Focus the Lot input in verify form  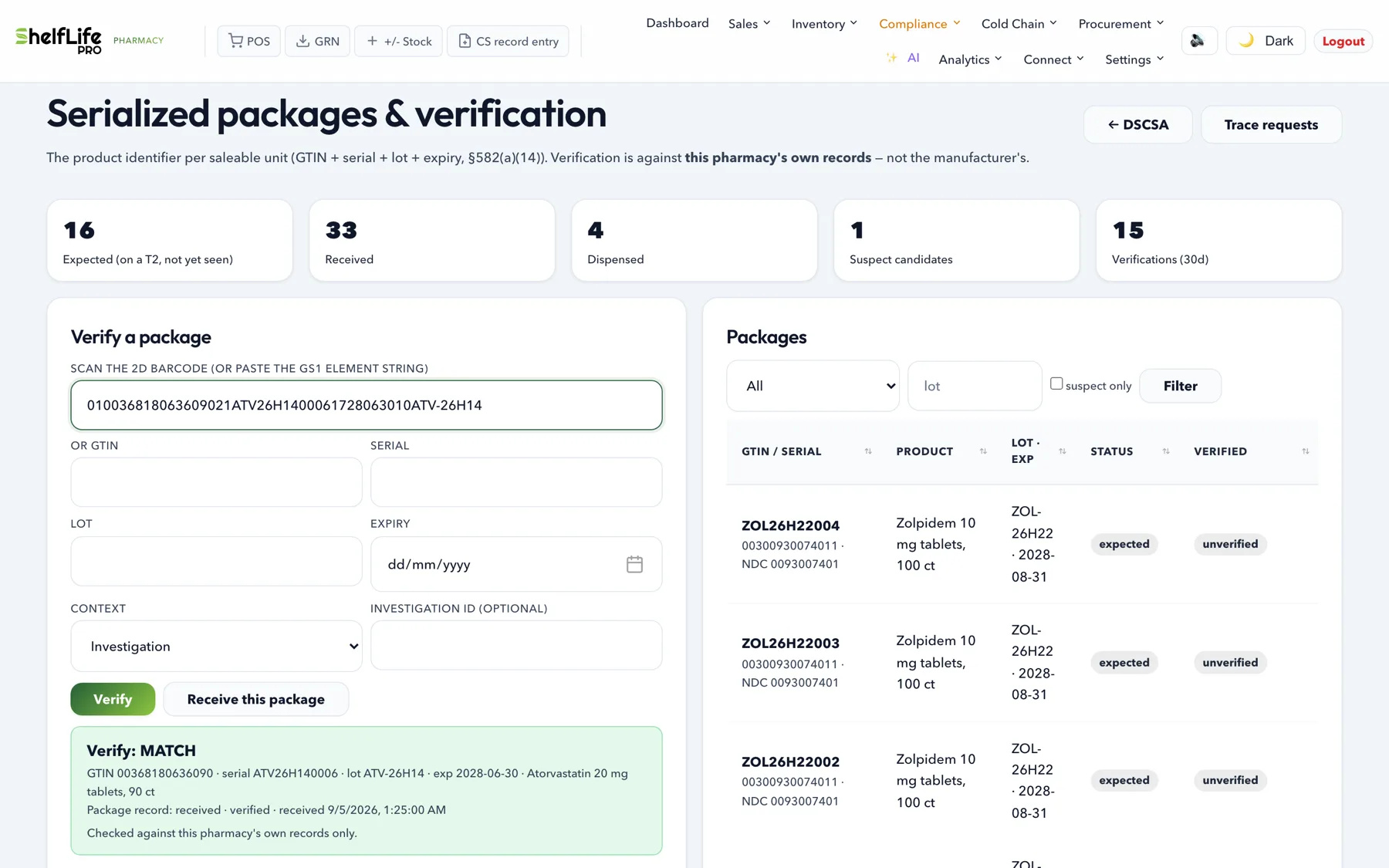[x=216, y=561]
